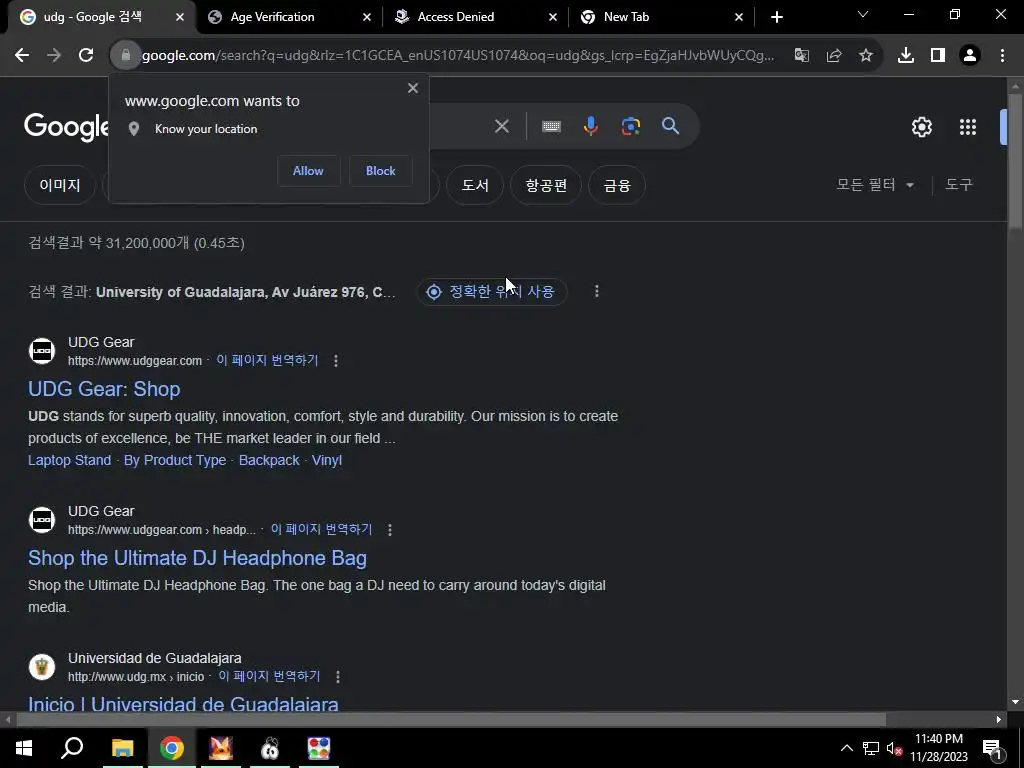Click the muted volume tray icon
Screen dimensions: 1024x768
(894, 748)
